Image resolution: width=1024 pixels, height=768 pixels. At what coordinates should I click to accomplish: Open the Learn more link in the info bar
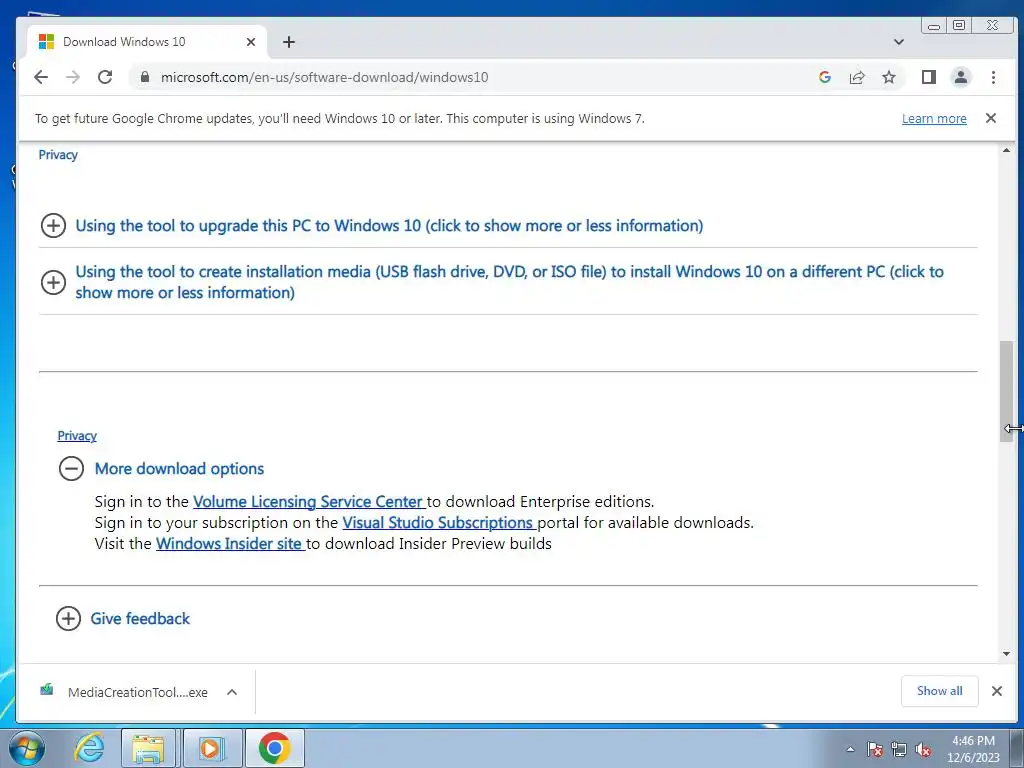tap(934, 119)
